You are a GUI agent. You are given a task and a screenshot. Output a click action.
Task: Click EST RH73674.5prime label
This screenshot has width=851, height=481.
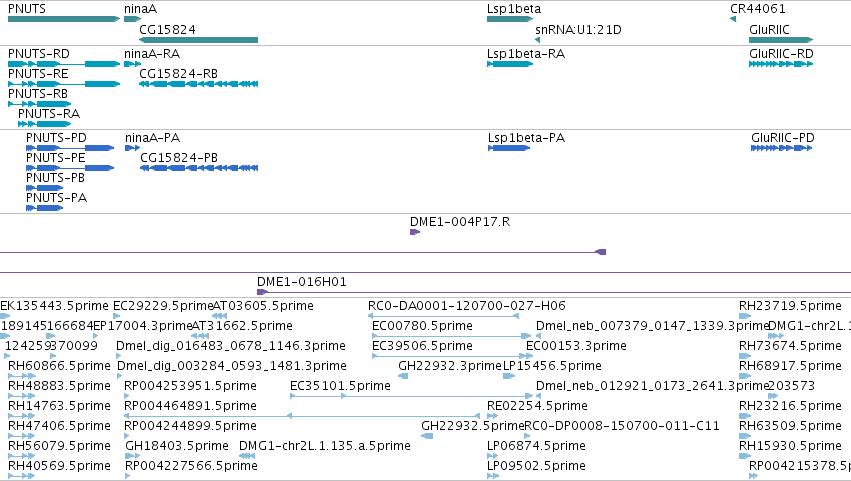[x=790, y=346]
